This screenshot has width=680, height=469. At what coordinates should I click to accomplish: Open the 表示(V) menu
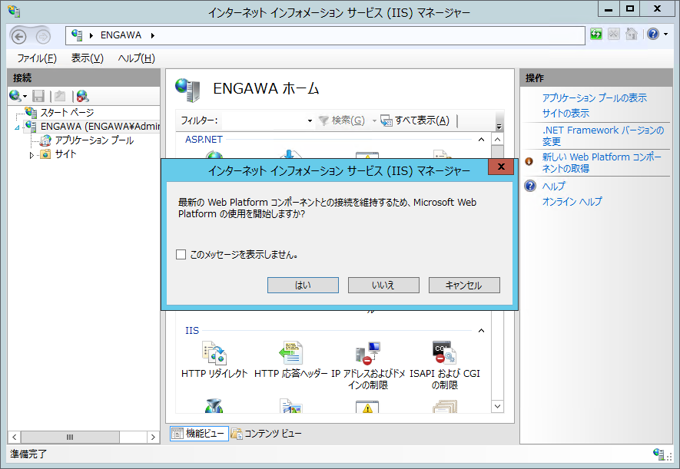[x=87, y=58]
